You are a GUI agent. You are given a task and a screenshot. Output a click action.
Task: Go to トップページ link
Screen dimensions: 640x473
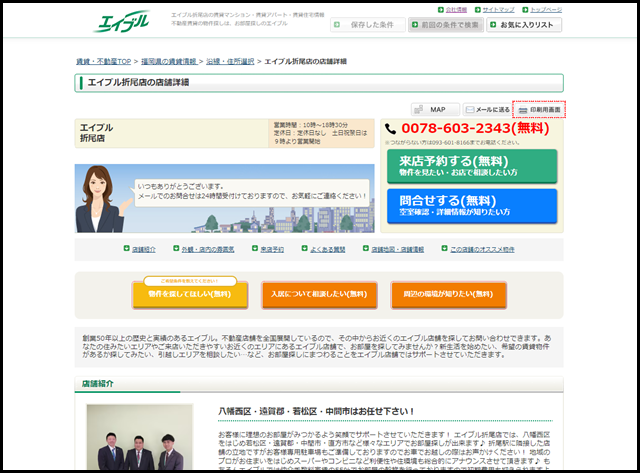click(545, 9)
